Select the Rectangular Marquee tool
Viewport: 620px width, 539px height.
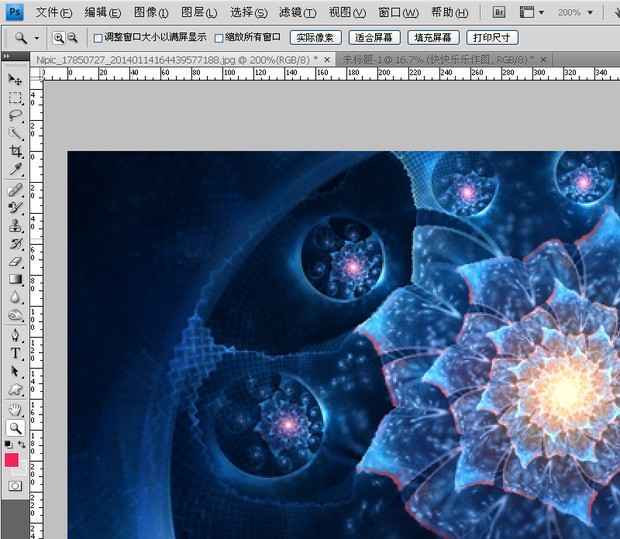(15, 98)
